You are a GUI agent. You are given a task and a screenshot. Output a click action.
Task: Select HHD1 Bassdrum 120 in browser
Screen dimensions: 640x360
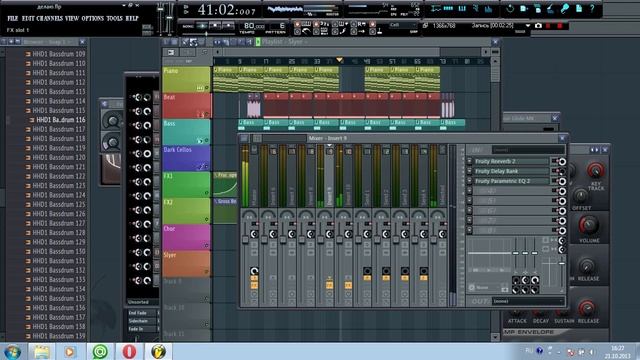point(58,158)
